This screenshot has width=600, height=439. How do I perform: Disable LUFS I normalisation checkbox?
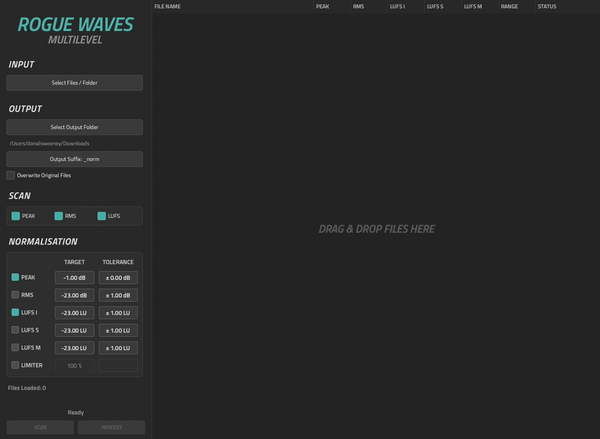point(15,312)
